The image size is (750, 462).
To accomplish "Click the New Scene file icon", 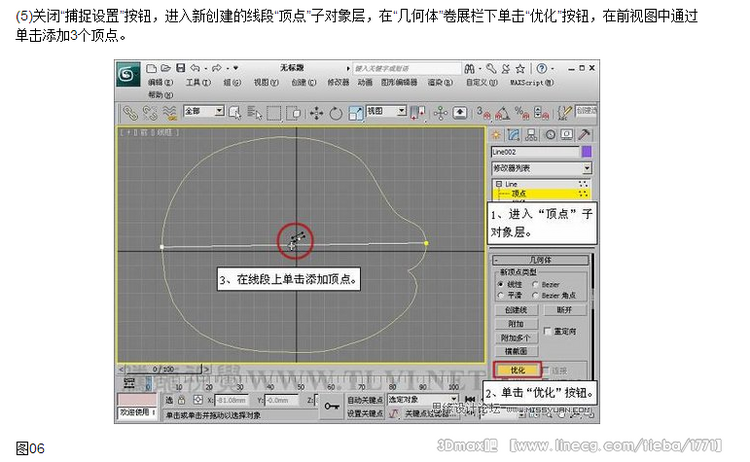I will [152, 68].
